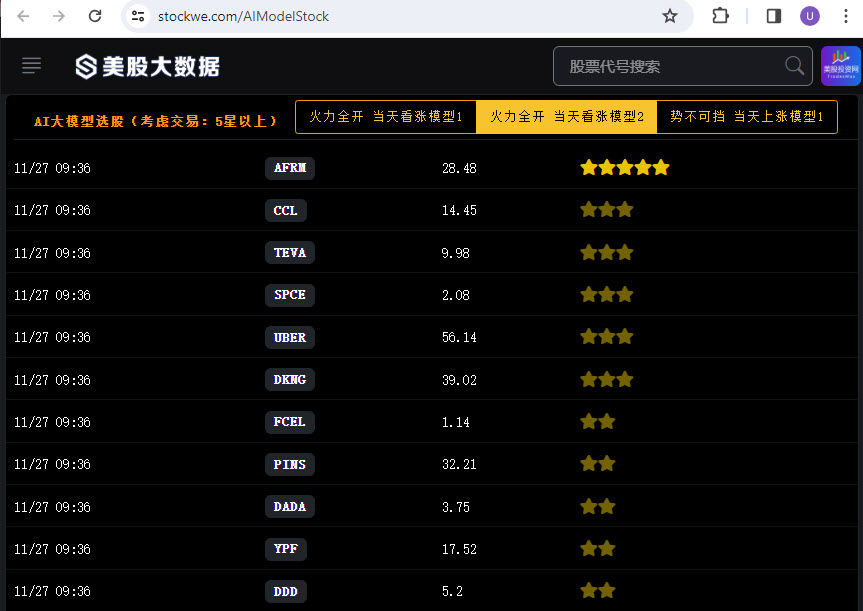Click the YPF price 17.52

(459, 549)
